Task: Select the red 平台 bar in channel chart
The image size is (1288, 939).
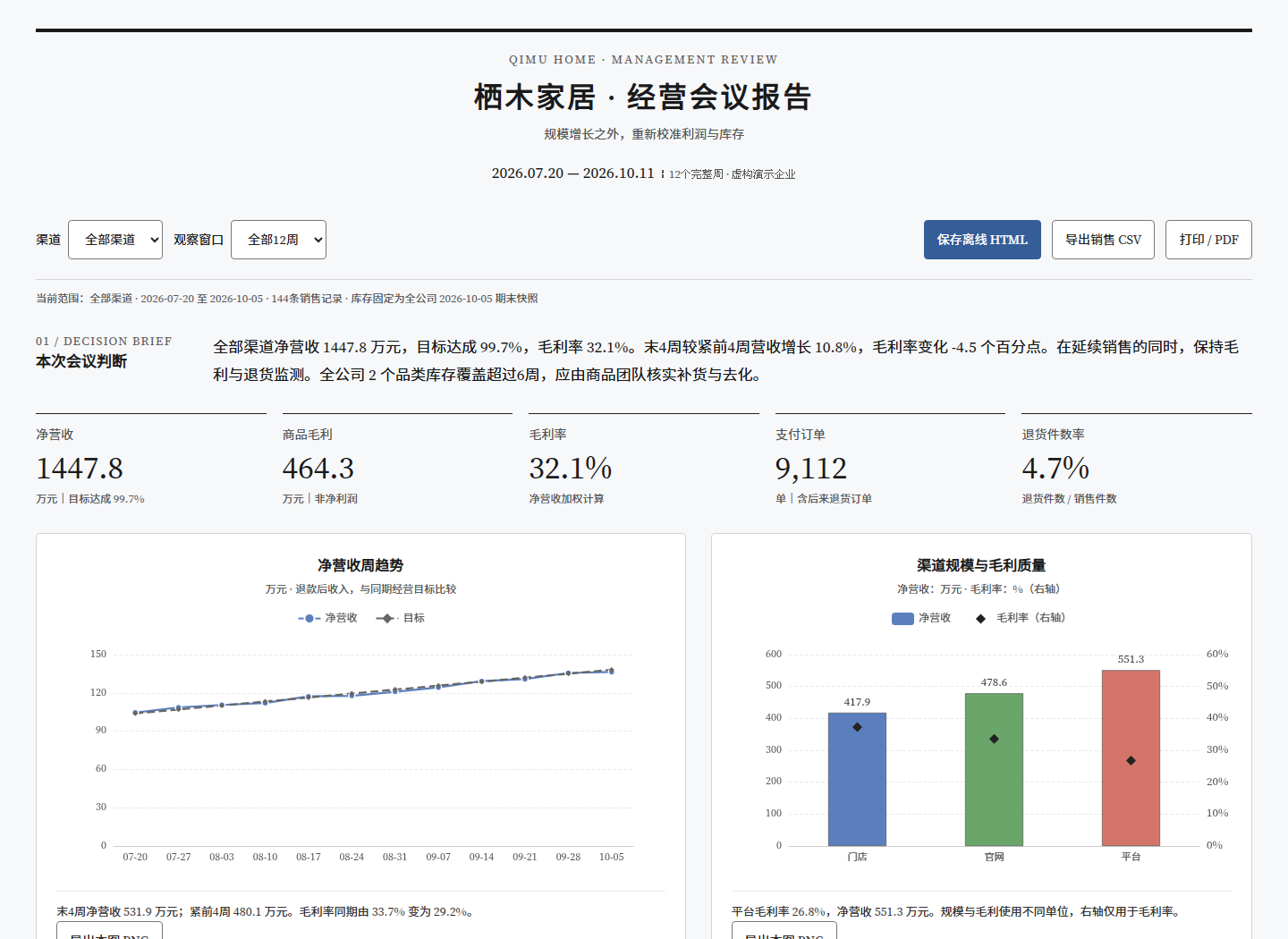Action: 1131,757
